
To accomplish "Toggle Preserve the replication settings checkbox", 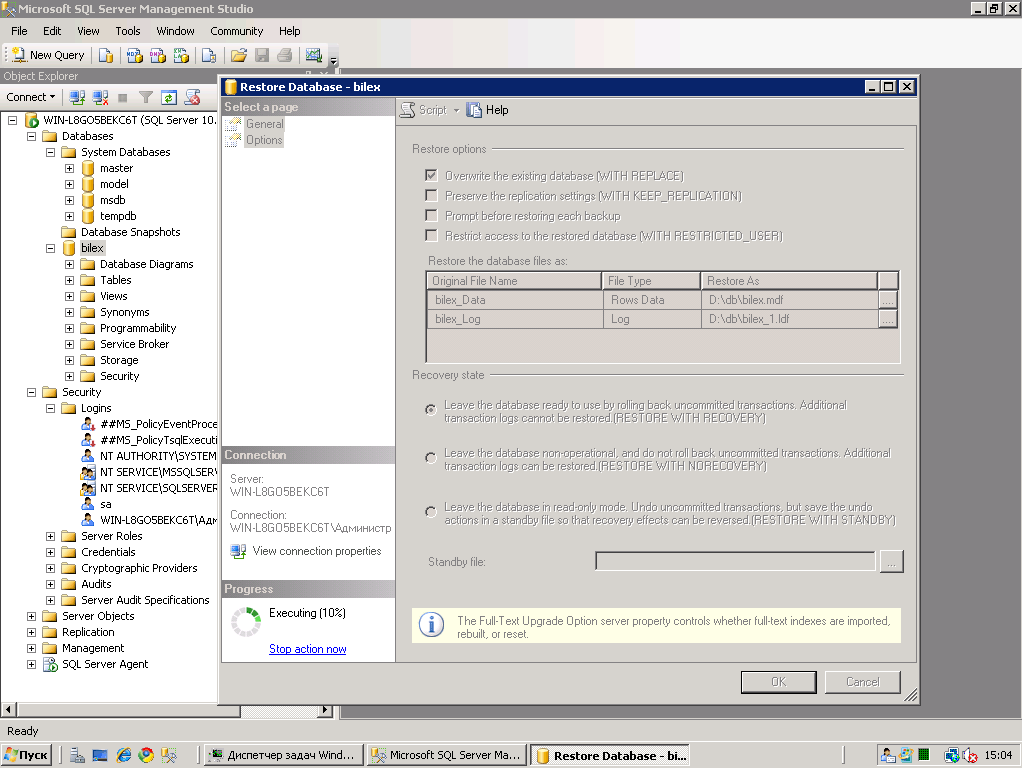I will coord(431,196).
